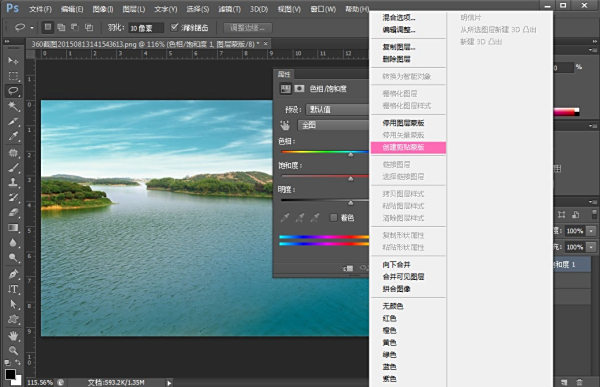Select the Horizontal Type tool
The image size is (600, 387).
coord(13,289)
